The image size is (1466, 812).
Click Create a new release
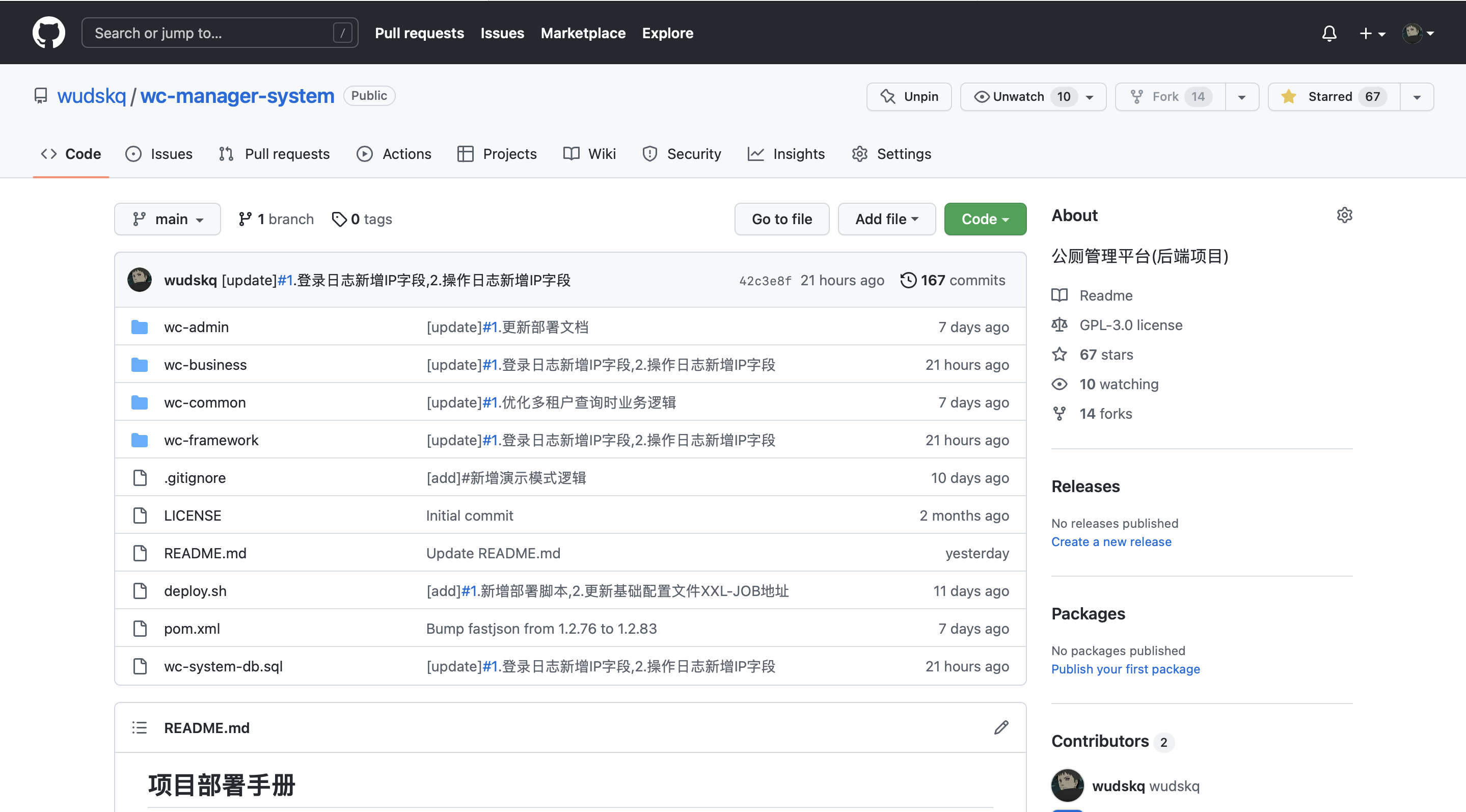point(1111,542)
